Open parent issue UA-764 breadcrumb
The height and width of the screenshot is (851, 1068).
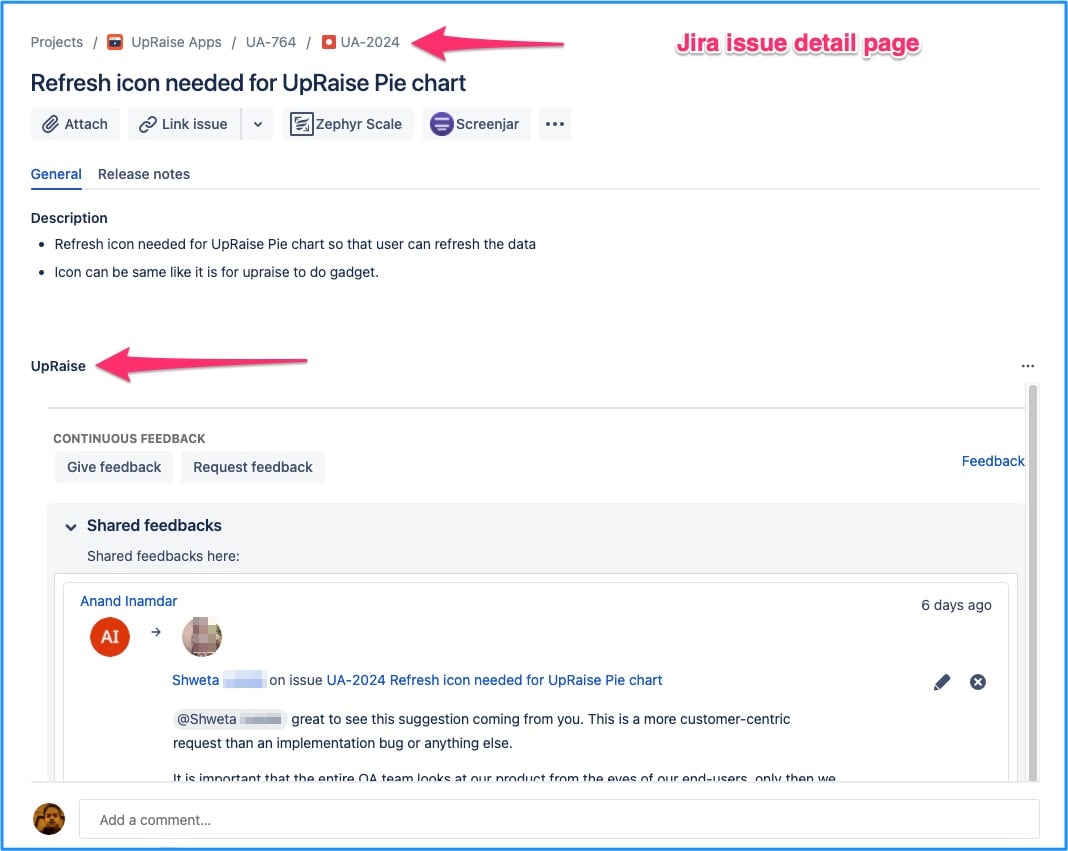pyautogui.click(x=271, y=42)
